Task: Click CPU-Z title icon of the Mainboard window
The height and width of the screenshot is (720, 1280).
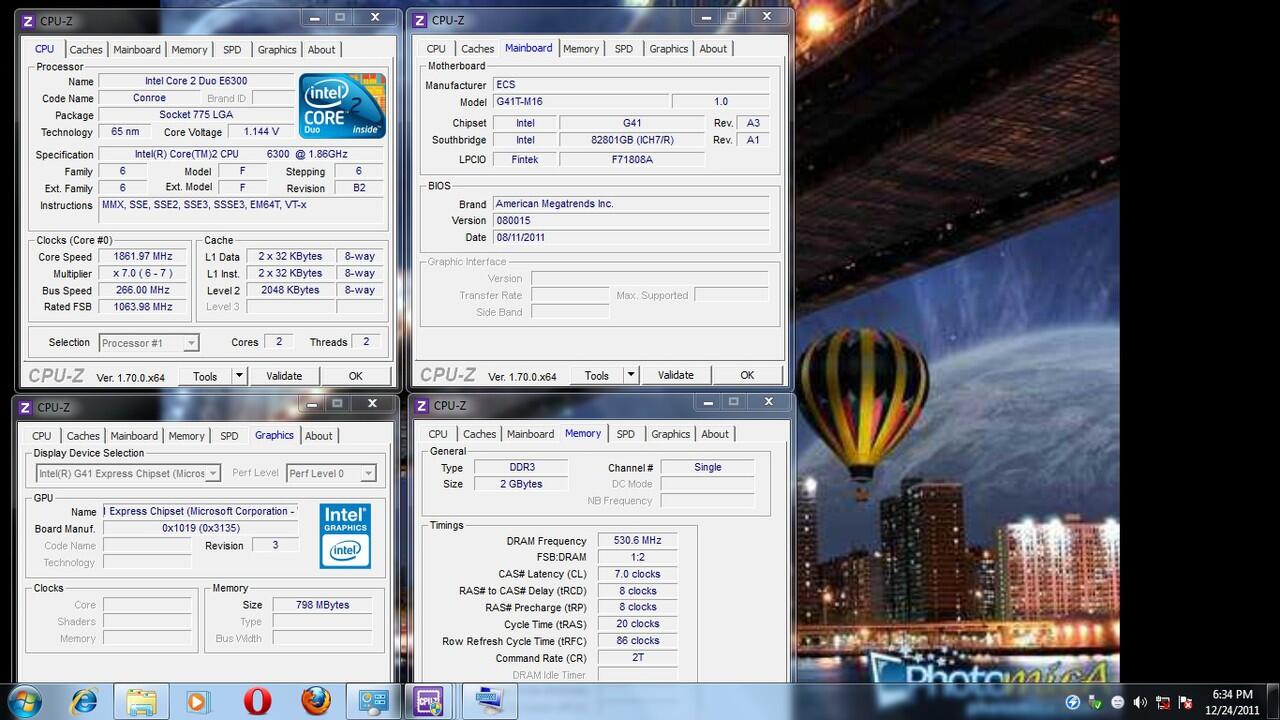Action: pyautogui.click(x=420, y=20)
